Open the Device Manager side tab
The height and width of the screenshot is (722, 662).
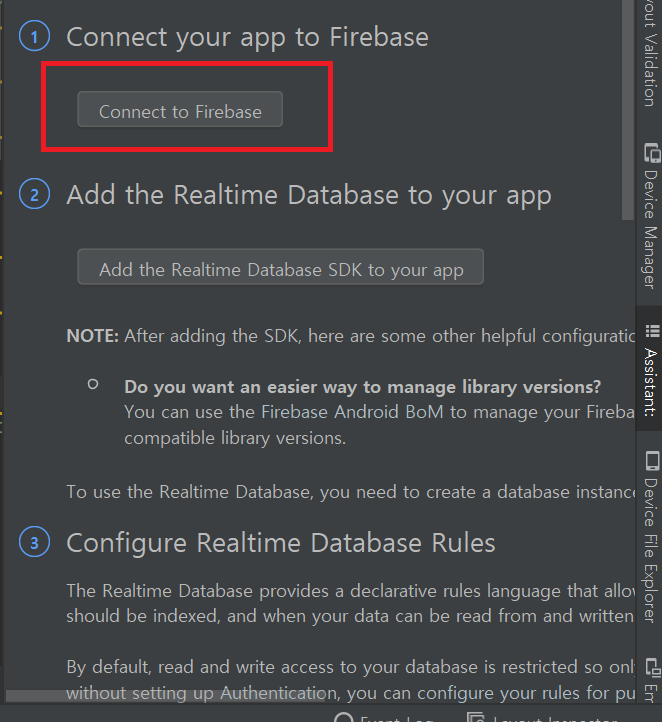point(650,216)
